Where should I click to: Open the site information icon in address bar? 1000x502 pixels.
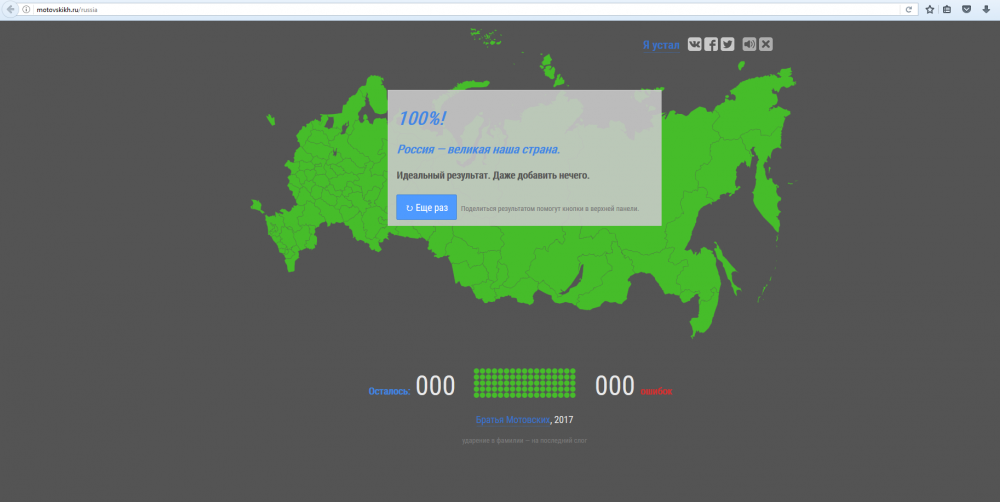click(x=26, y=10)
